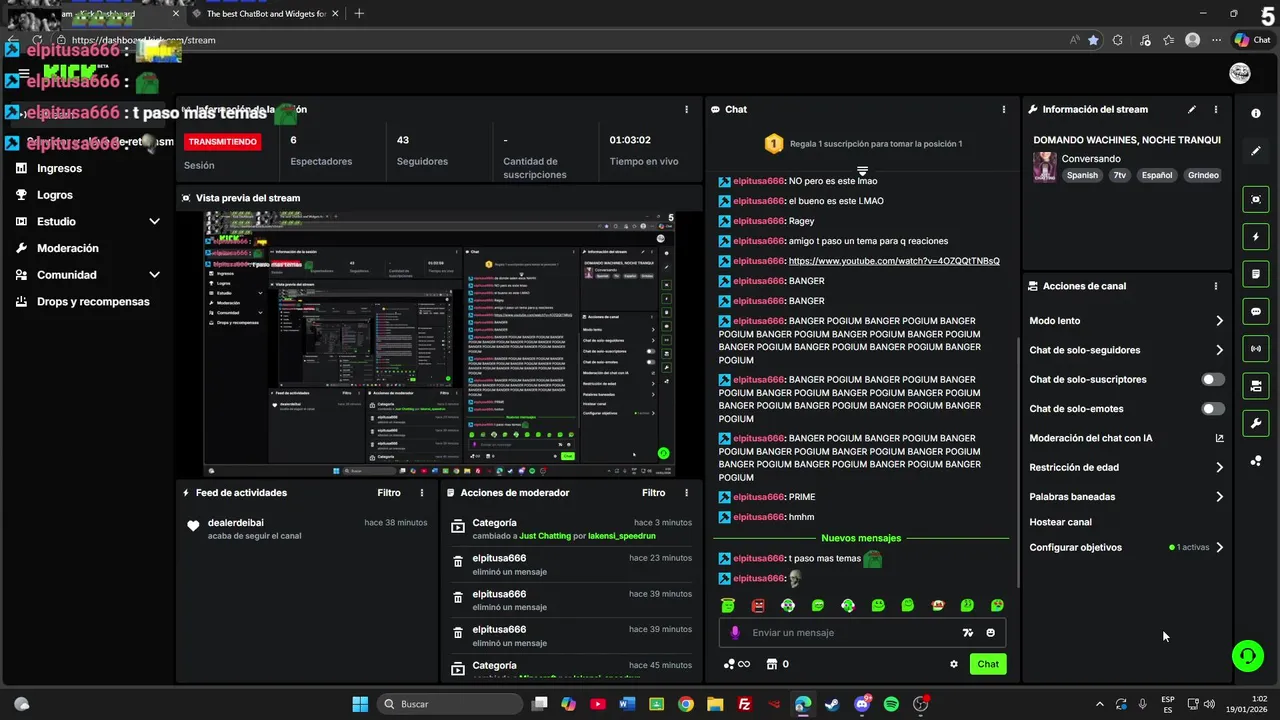
Task: Click Nuevos mensajes divider label
Action: [861, 538]
